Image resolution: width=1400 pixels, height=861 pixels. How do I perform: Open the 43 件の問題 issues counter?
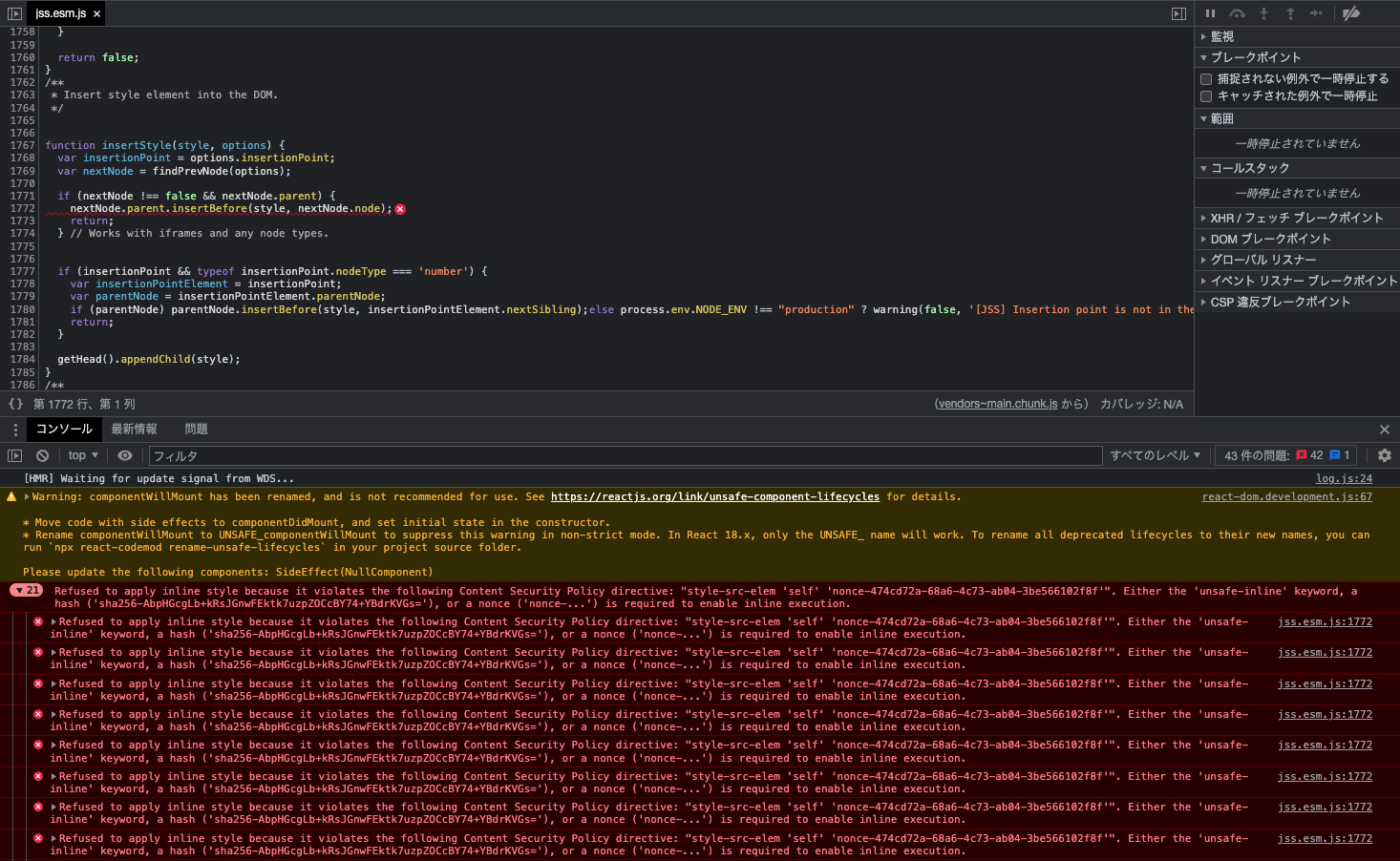pos(1286,455)
